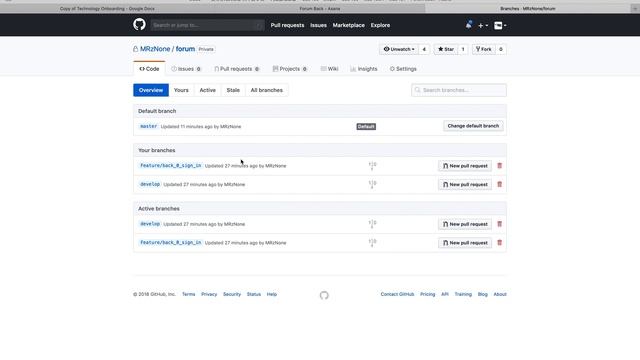
Task: Open Explore in the header
Action: [x=380, y=25]
